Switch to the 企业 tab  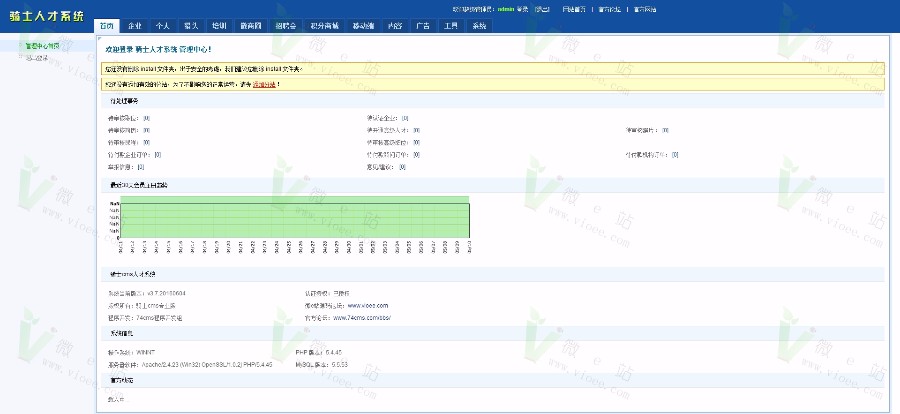pyautogui.click(x=135, y=26)
